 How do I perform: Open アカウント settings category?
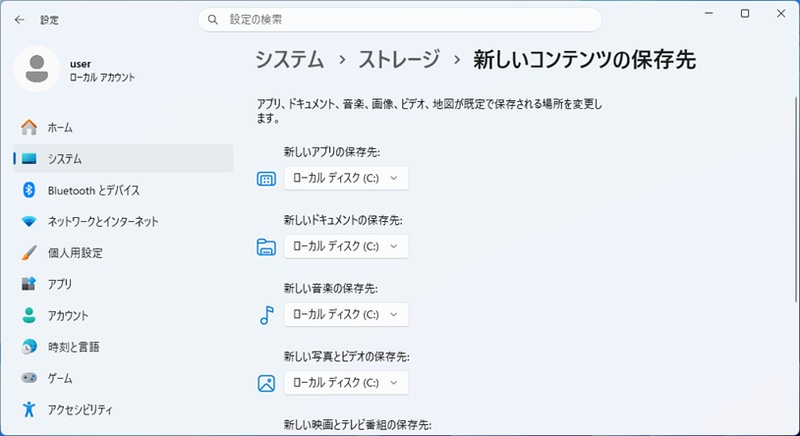(123, 316)
